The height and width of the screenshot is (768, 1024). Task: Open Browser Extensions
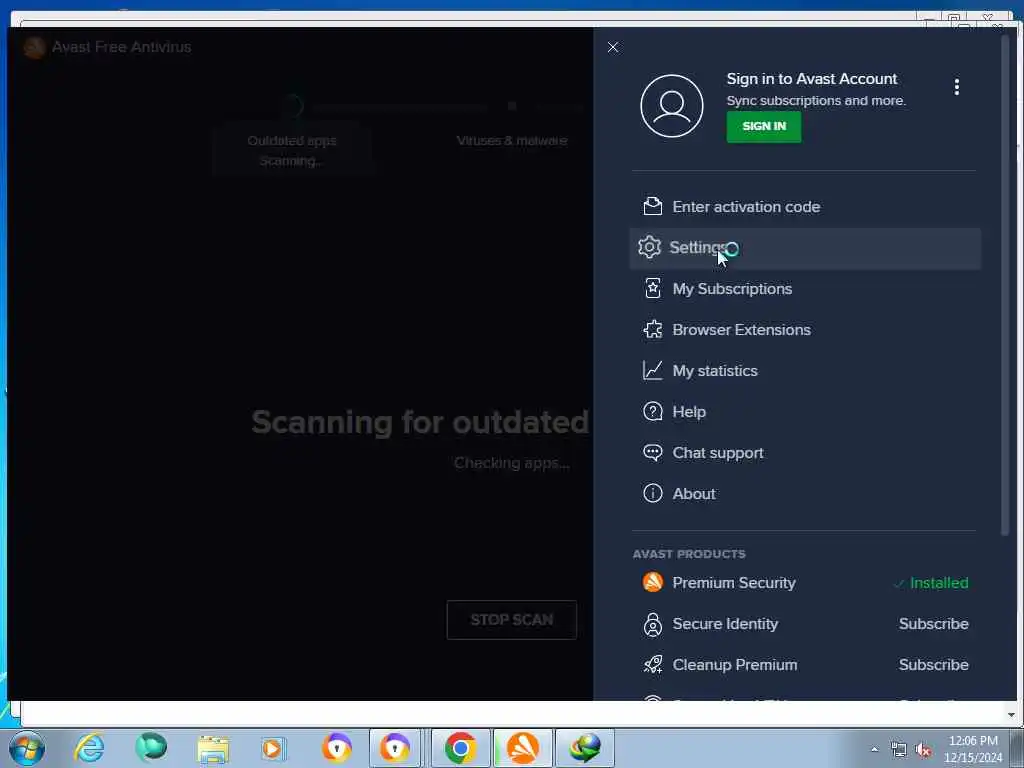point(805,330)
